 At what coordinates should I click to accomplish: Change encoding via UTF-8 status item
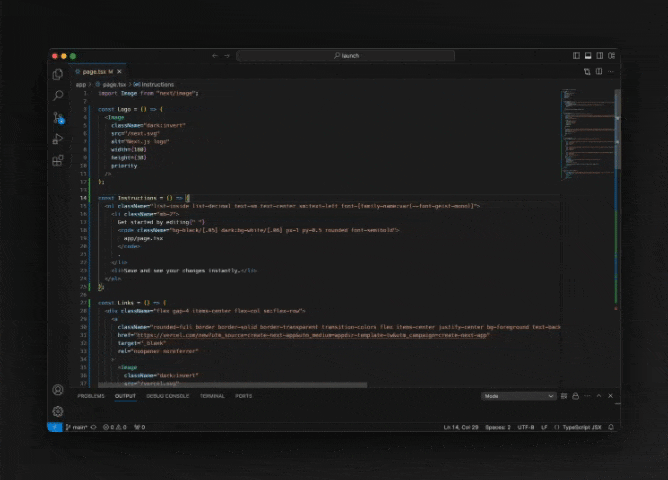click(526, 427)
